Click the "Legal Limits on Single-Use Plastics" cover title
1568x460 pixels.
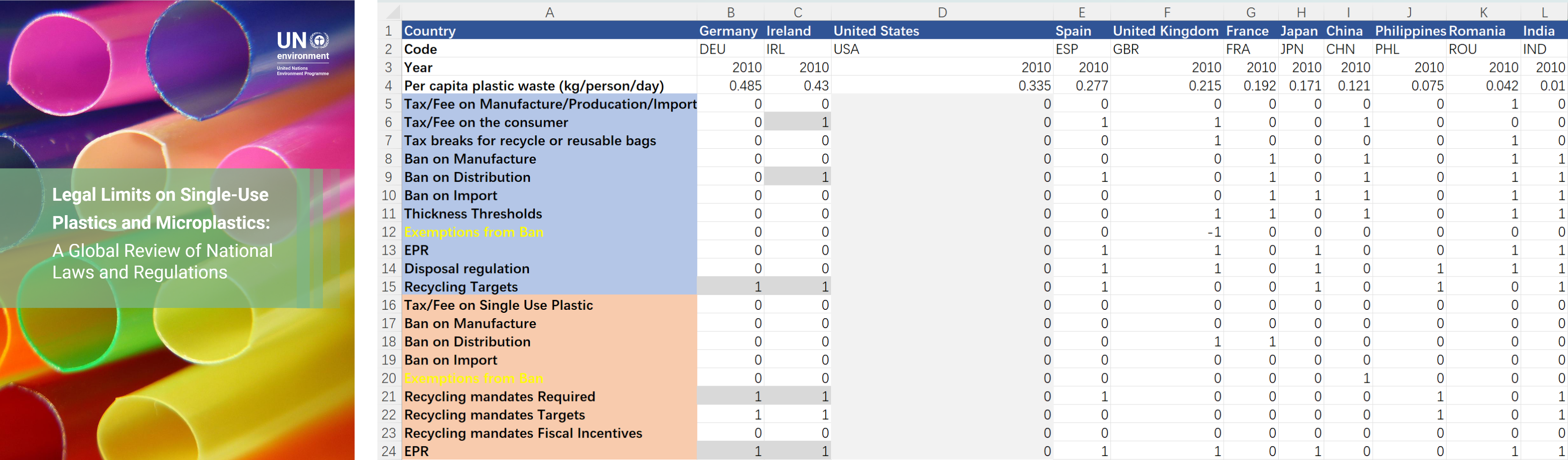point(161,208)
